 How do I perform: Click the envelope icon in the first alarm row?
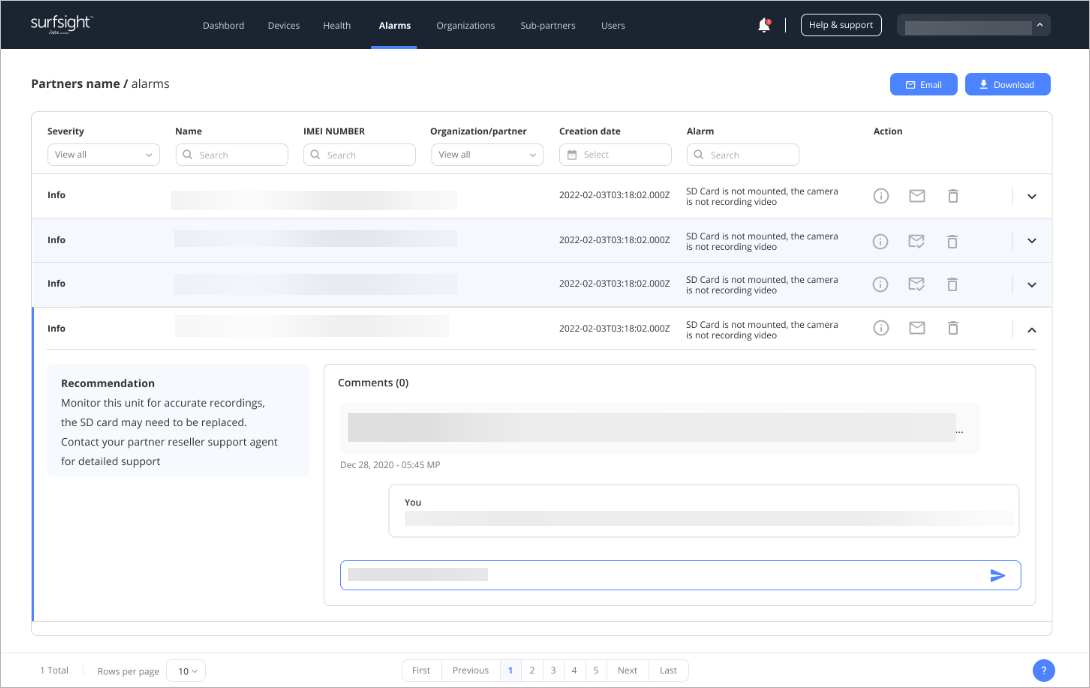(x=917, y=196)
